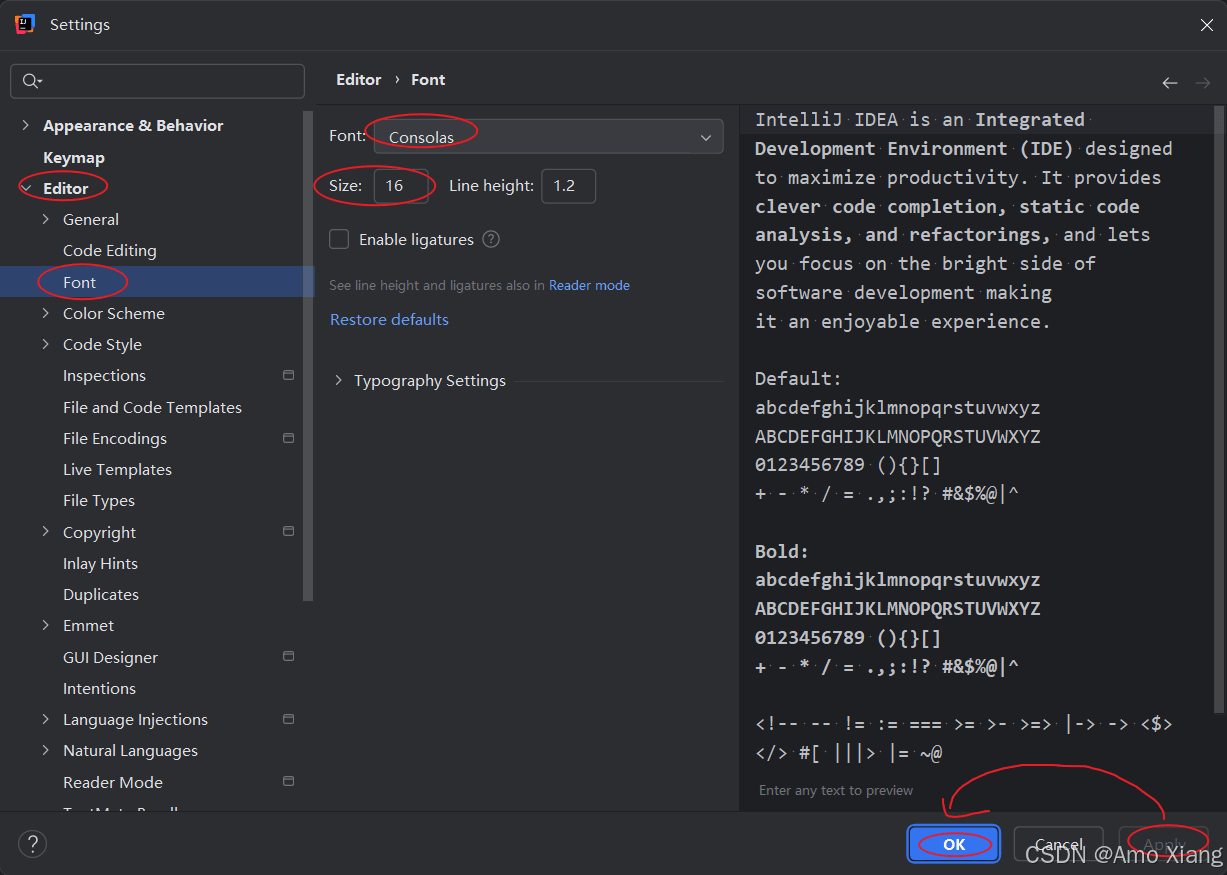This screenshot has height=875, width=1227.
Task: Click the Line height input field
Action: pos(568,186)
